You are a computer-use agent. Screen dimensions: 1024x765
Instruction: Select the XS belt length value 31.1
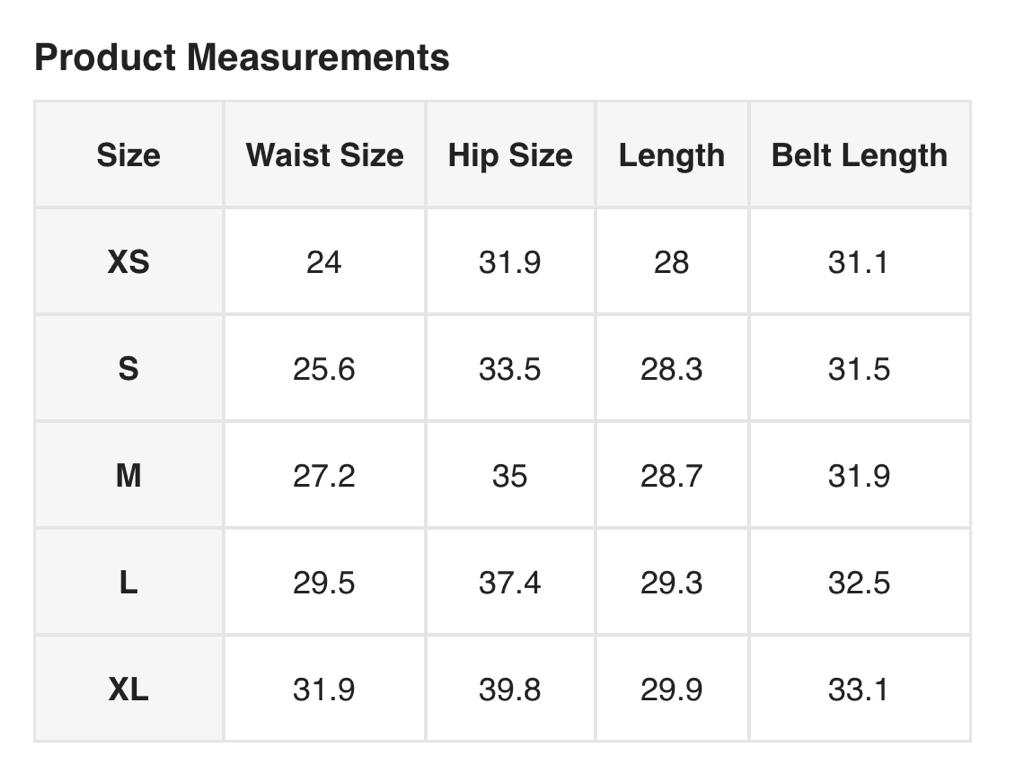(x=859, y=262)
